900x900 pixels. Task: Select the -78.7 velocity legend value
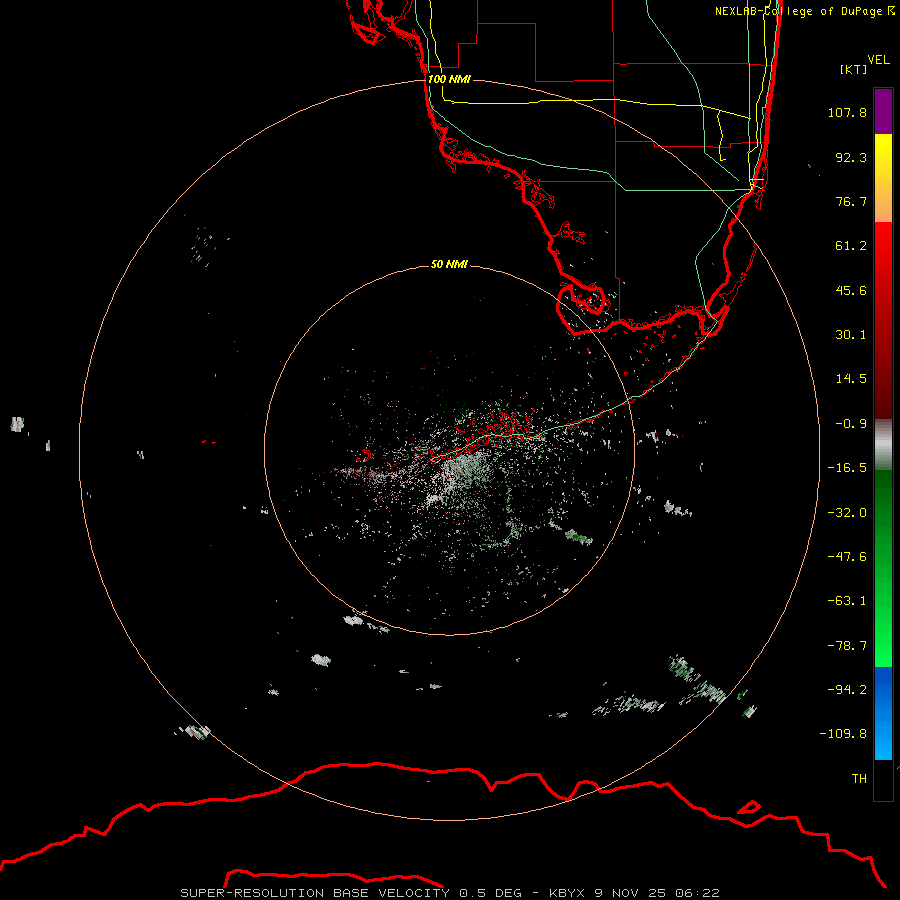[x=847, y=646]
